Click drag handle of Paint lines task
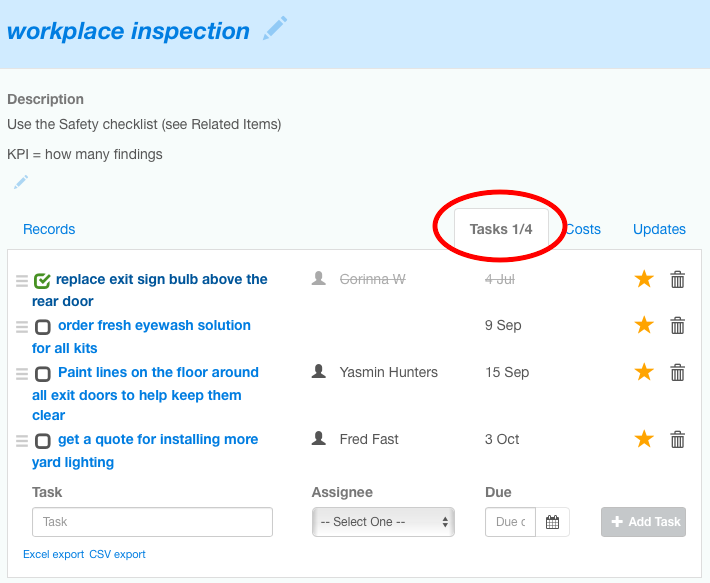Viewport: 710px width, 583px height. click(22, 374)
